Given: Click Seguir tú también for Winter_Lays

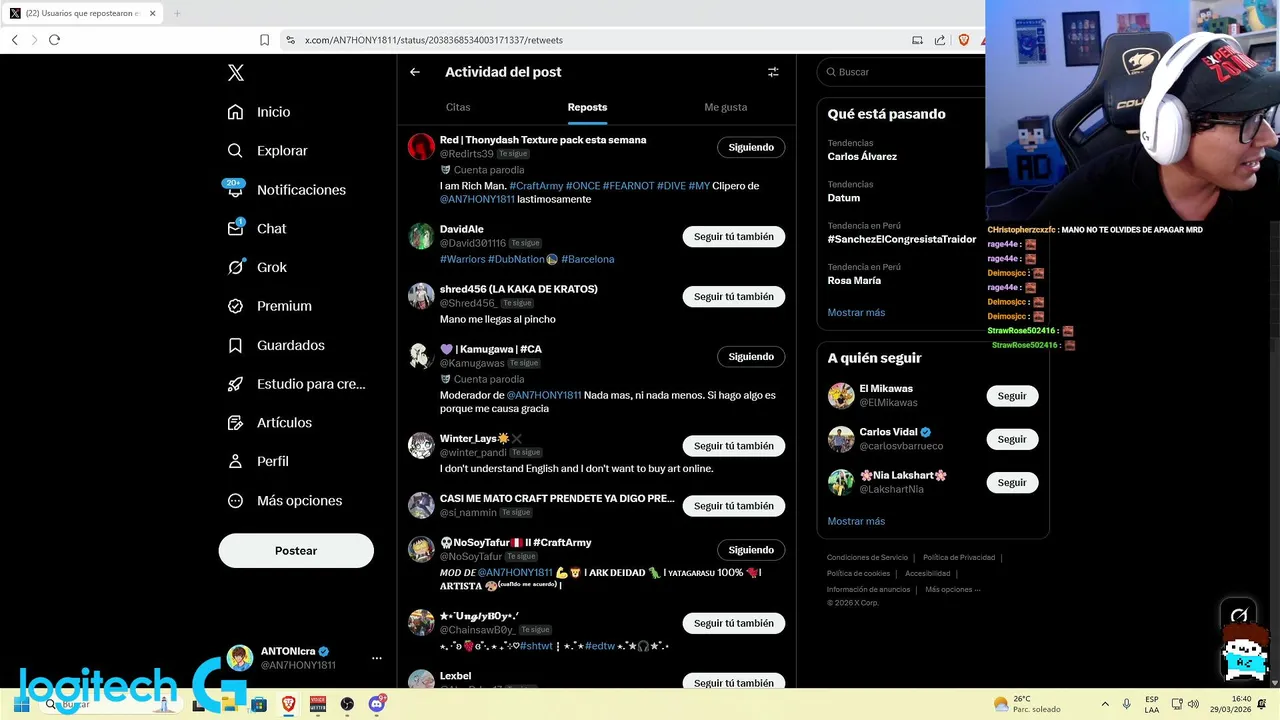Looking at the screenshot, I should (x=734, y=446).
